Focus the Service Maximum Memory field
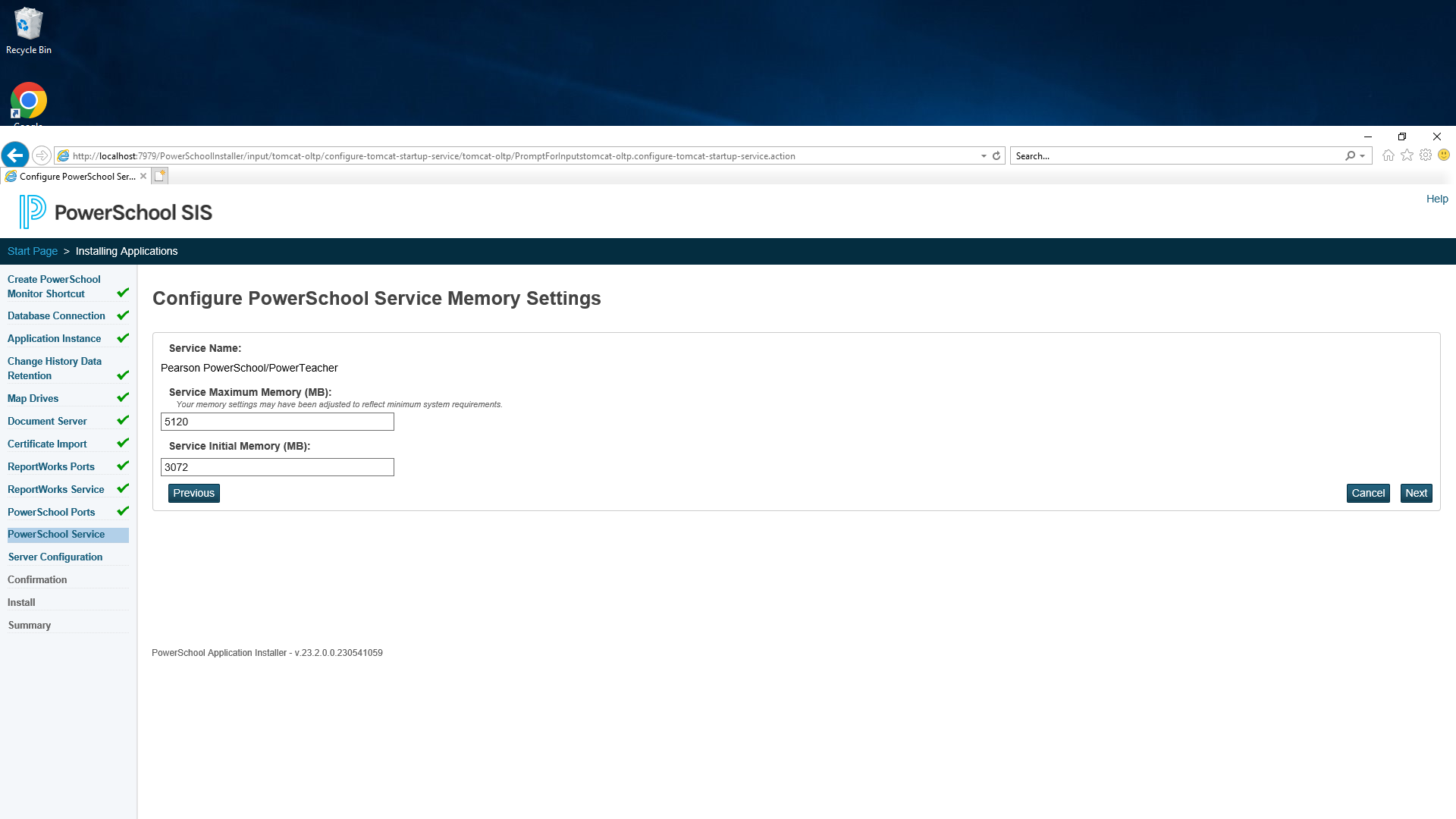Viewport: 1456px width, 819px height. click(278, 422)
